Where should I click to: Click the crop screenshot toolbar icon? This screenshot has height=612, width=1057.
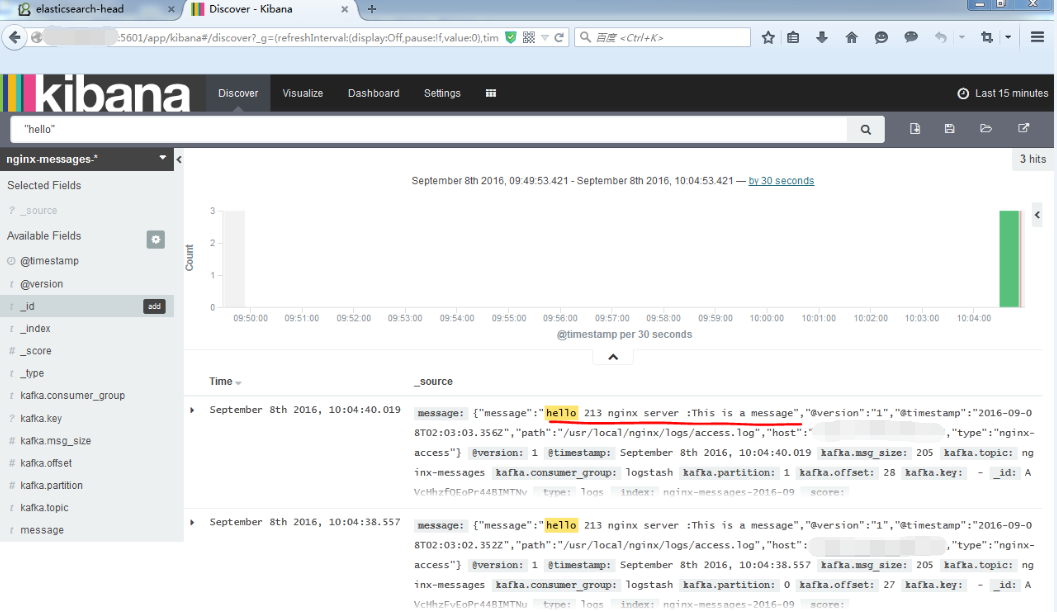pyautogui.click(x=987, y=38)
